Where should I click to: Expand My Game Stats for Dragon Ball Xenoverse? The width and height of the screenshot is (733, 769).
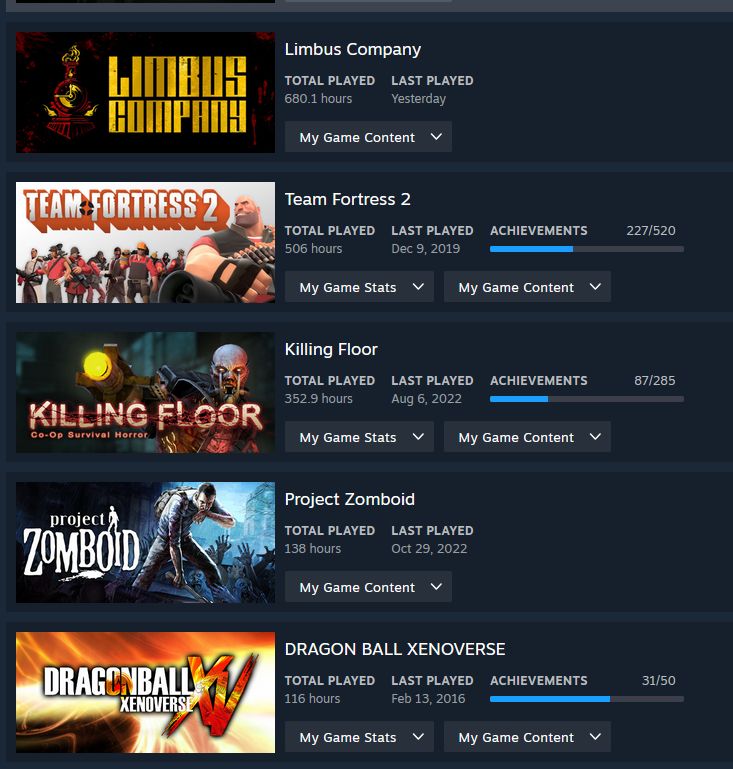point(359,737)
